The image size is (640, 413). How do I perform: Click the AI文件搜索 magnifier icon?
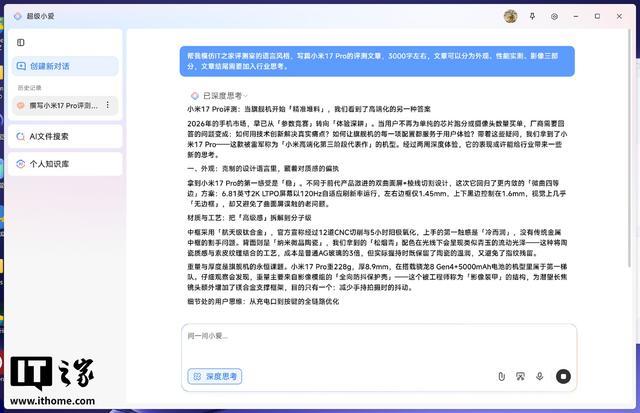20,136
